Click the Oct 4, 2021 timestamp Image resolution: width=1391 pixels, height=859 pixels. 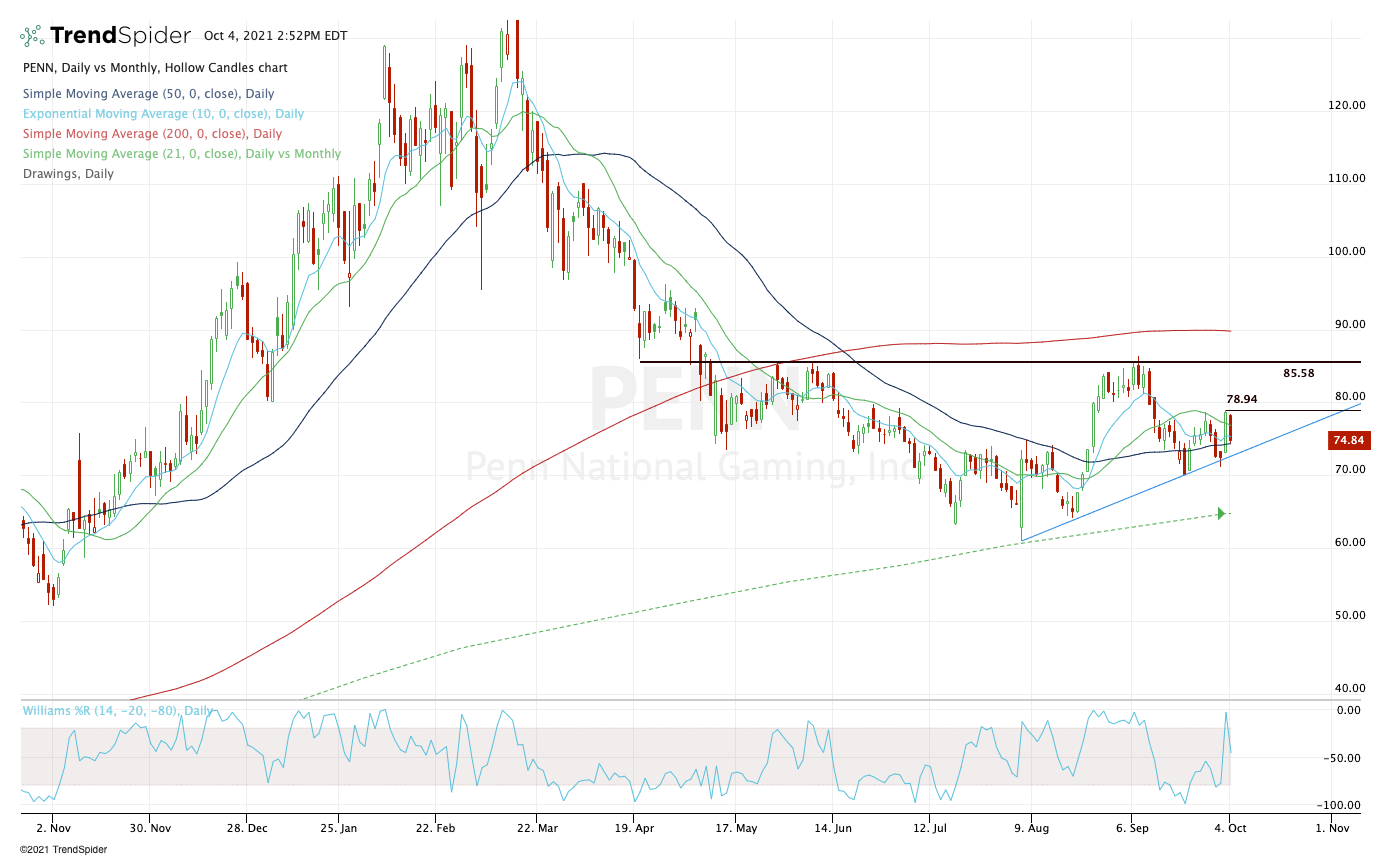(x=275, y=36)
